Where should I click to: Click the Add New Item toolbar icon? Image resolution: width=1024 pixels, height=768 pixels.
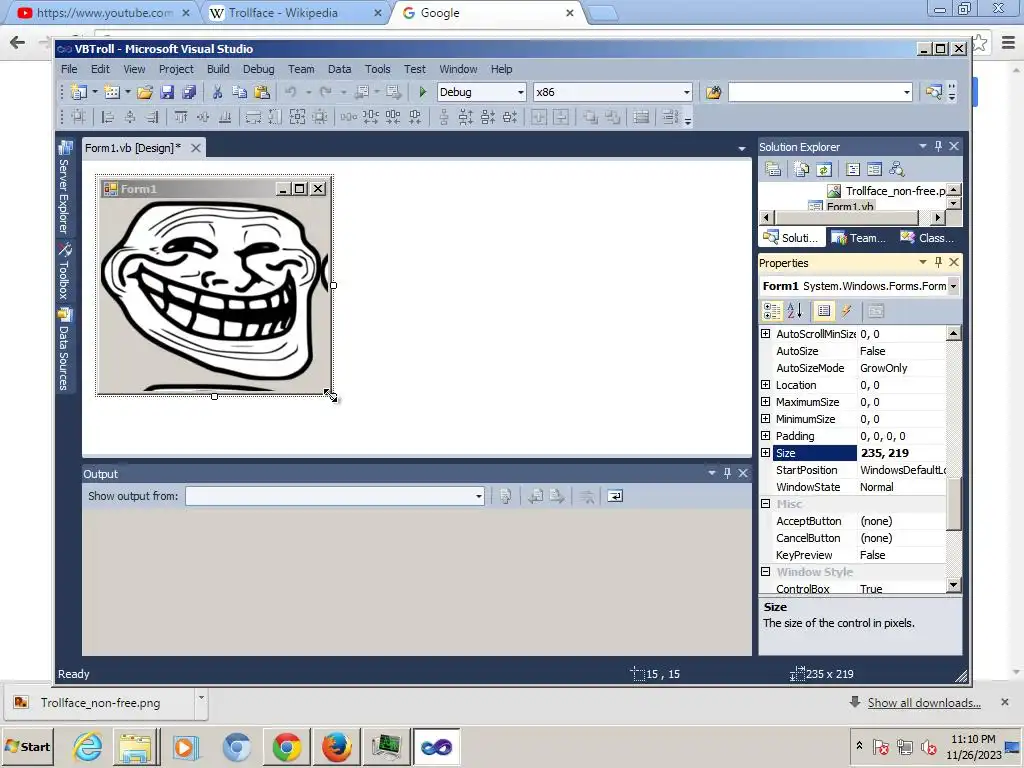pyautogui.click(x=112, y=92)
